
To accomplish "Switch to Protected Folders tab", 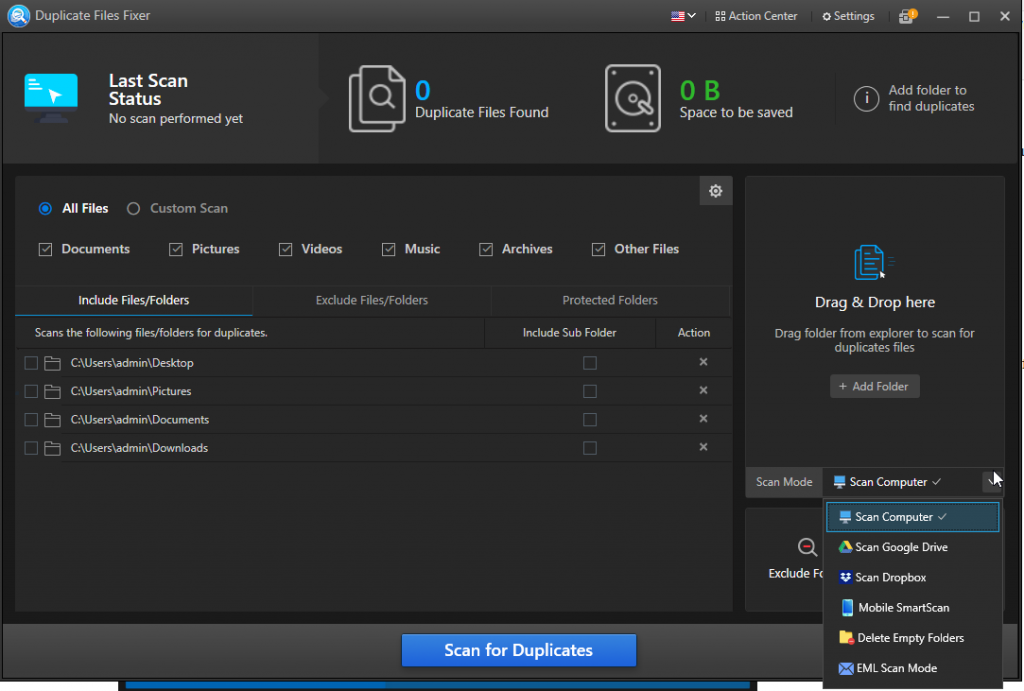I will 610,300.
